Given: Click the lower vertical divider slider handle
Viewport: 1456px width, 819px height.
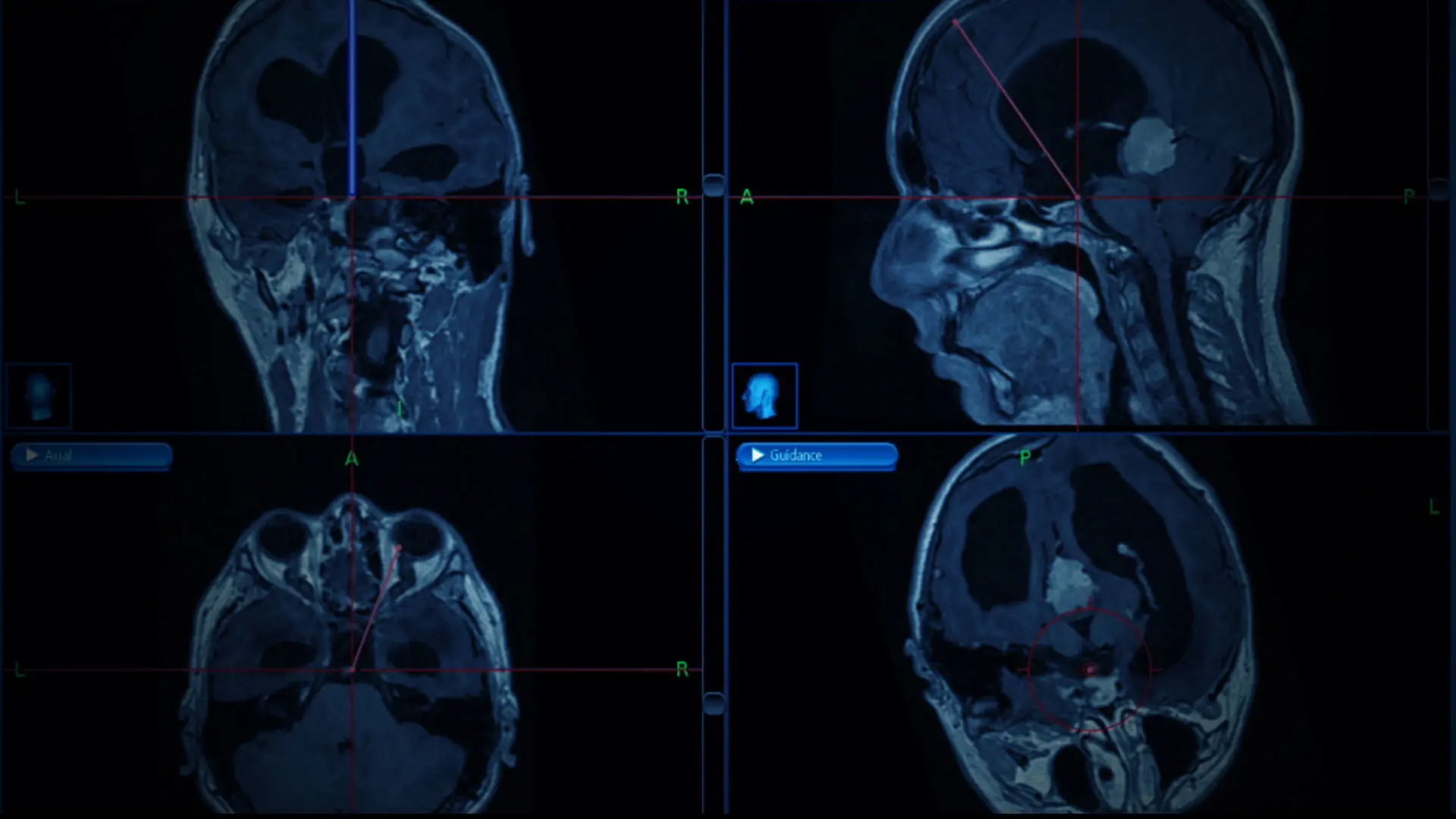Looking at the screenshot, I should point(714,703).
